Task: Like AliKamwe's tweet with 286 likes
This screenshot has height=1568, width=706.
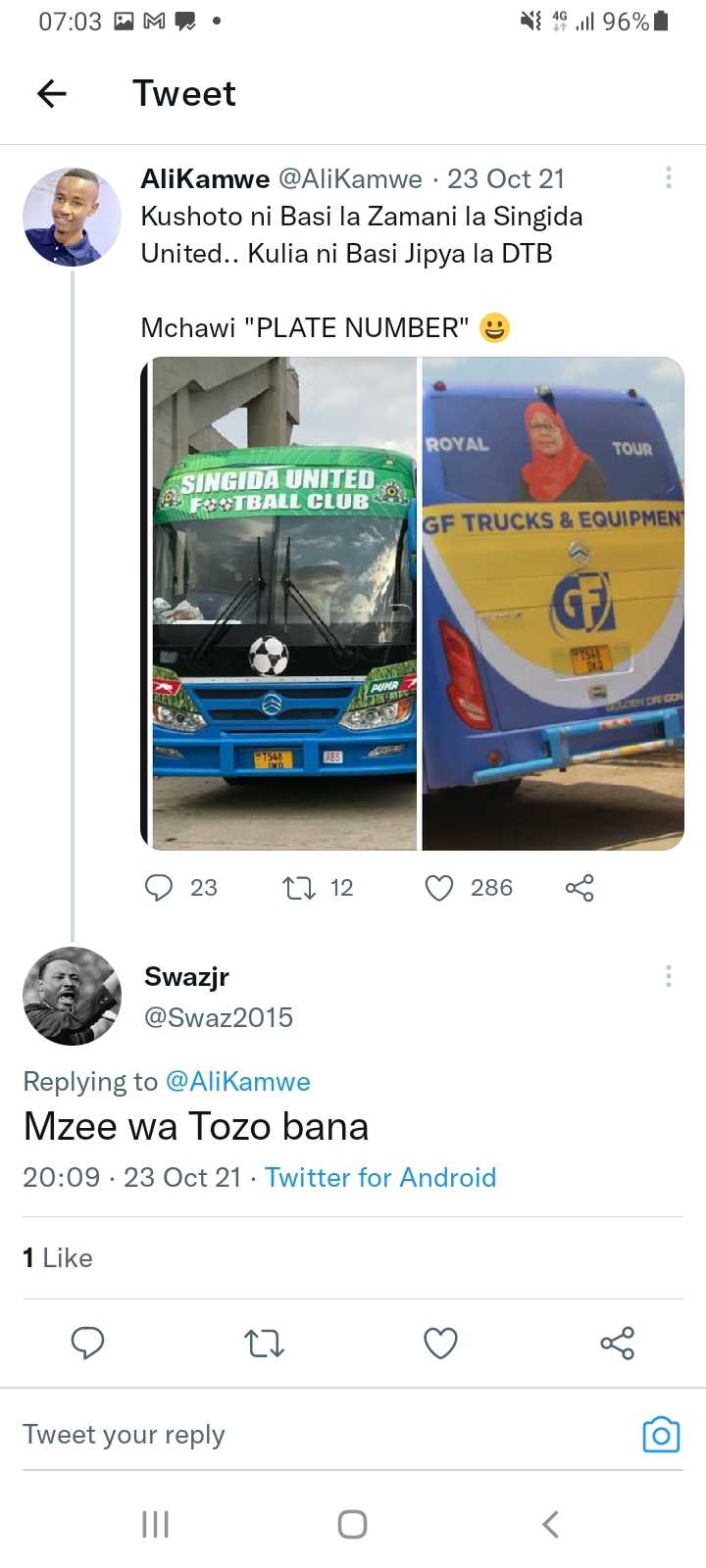Action: click(x=439, y=888)
